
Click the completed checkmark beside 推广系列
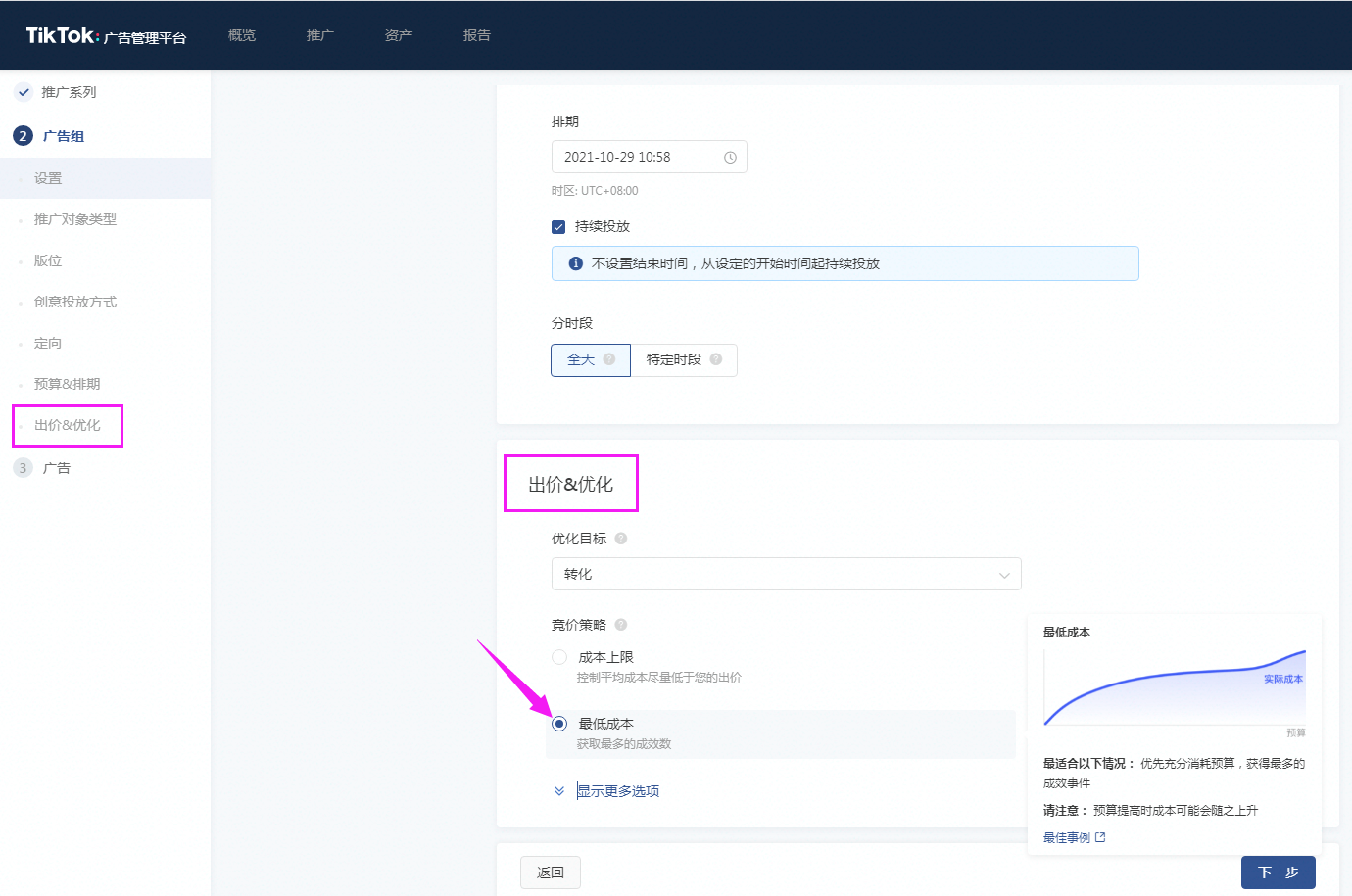click(x=24, y=92)
